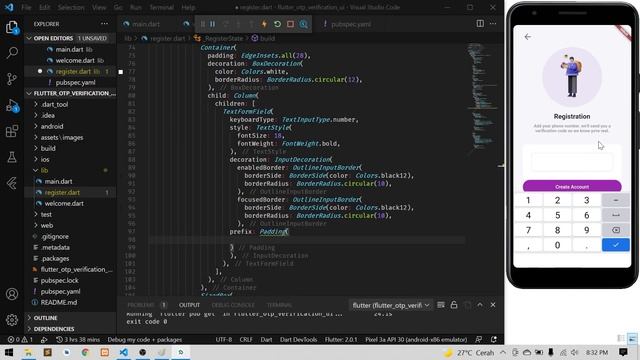Image resolution: width=640 pixels, height=360 pixels.
Task: Open Explorer panel More Actions ellipsis
Action: 104,24
